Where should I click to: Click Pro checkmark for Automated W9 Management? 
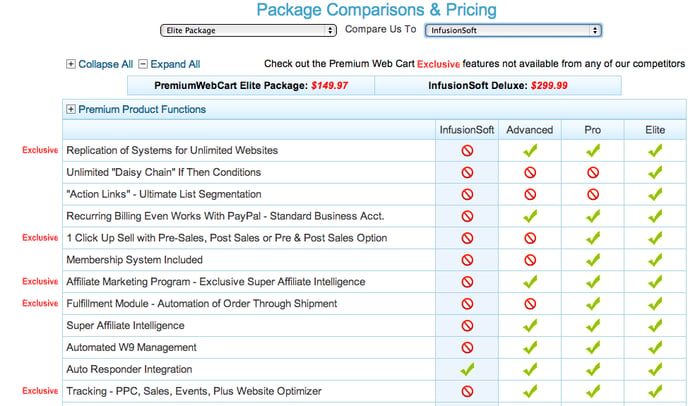tap(593, 347)
